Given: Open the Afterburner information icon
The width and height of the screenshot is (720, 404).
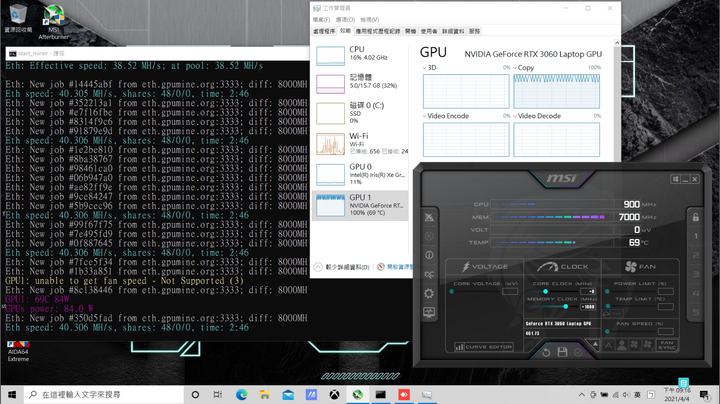Looking at the screenshot, I should pos(429,255).
